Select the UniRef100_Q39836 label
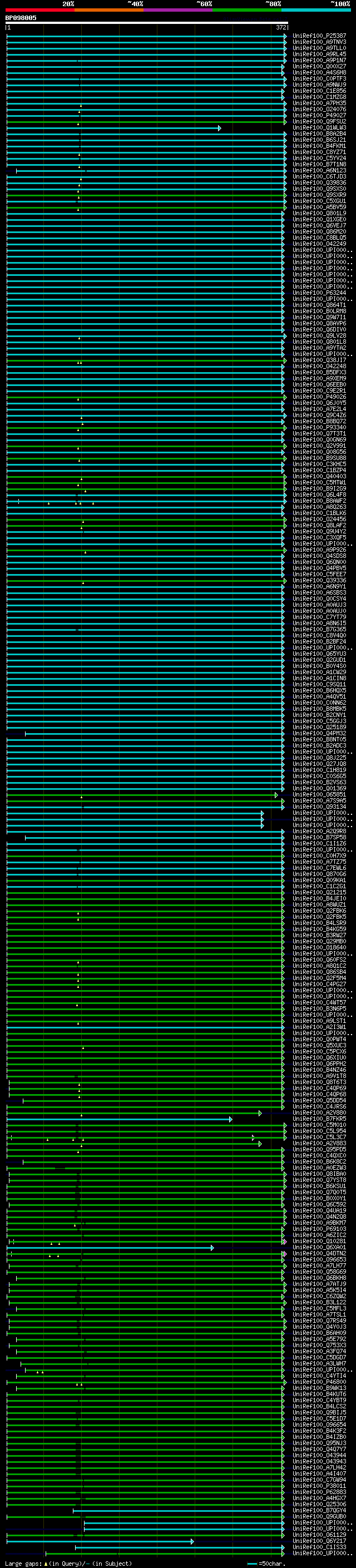 pyautogui.click(x=319, y=182)
